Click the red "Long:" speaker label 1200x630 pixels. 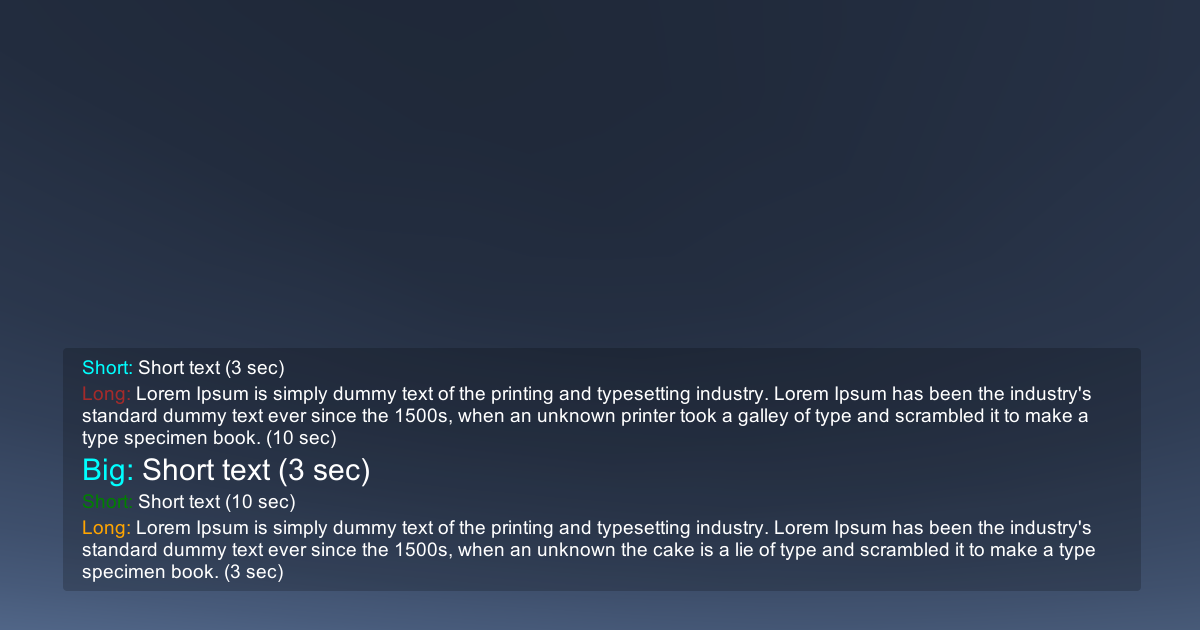point(106,393)
